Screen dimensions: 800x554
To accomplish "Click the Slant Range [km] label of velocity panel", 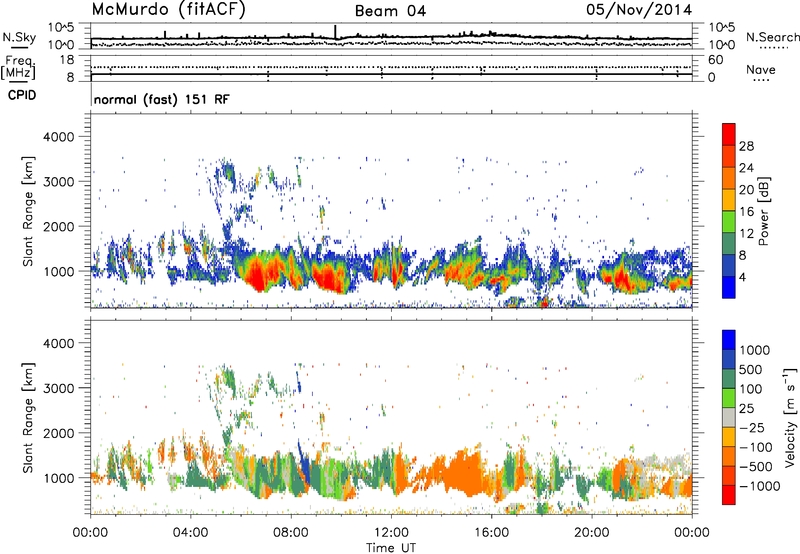I will [28, 417].
